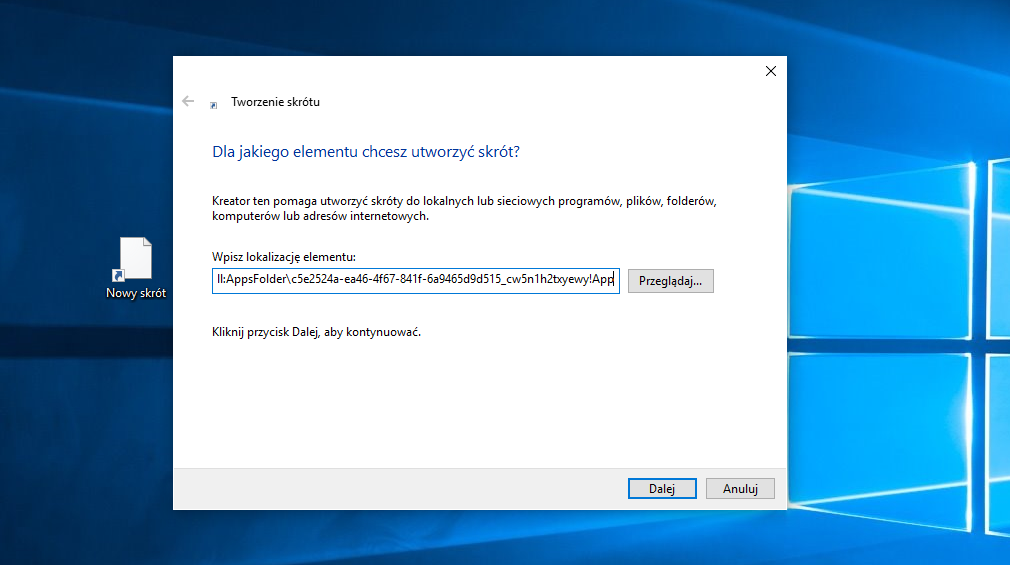
Task: Click the element location input field
Action: pos(415,281)
